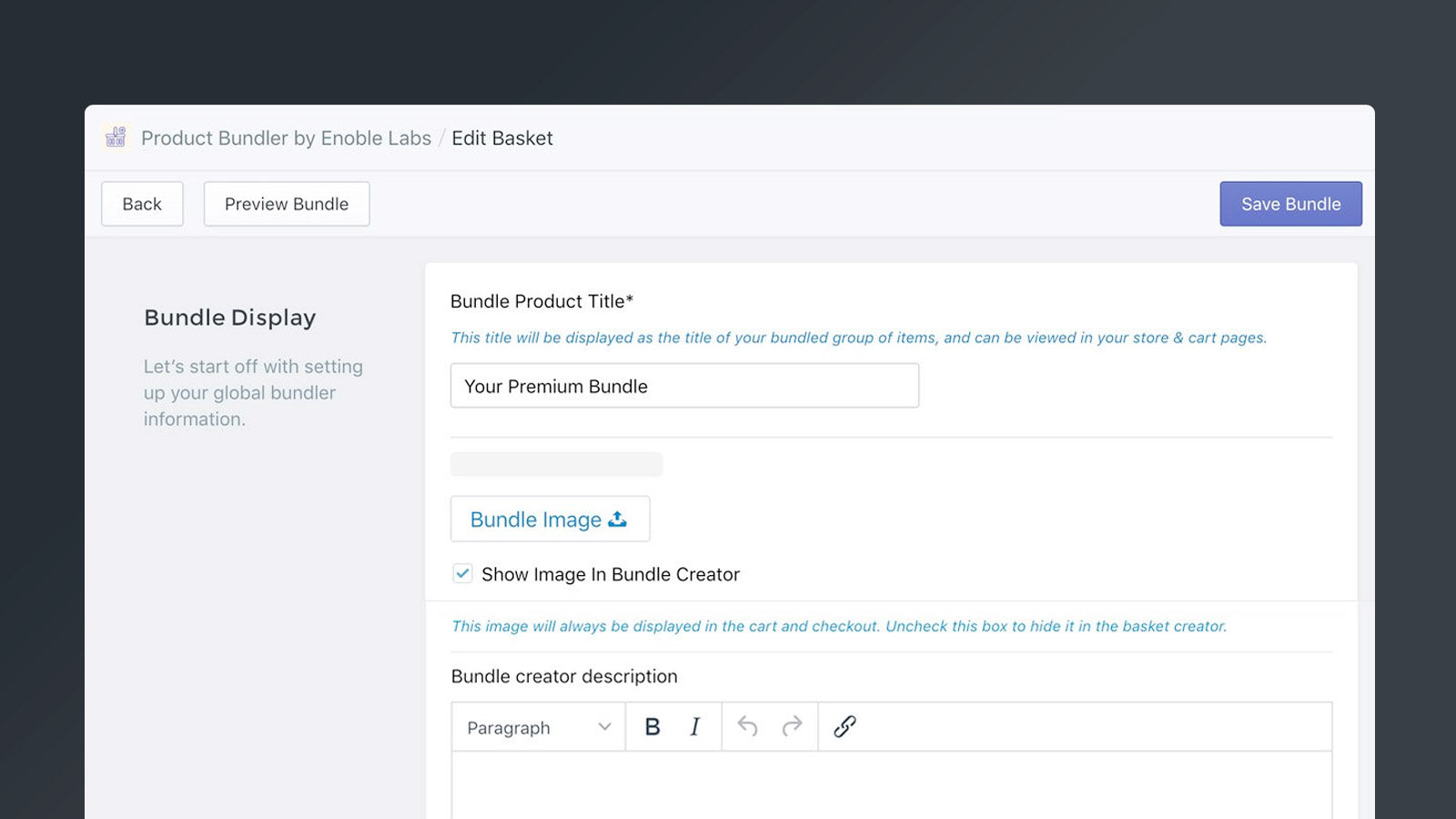Click the Bold icon in the description editor
Viewport: 1456px width, 819px height.
(x=652, y=727)
